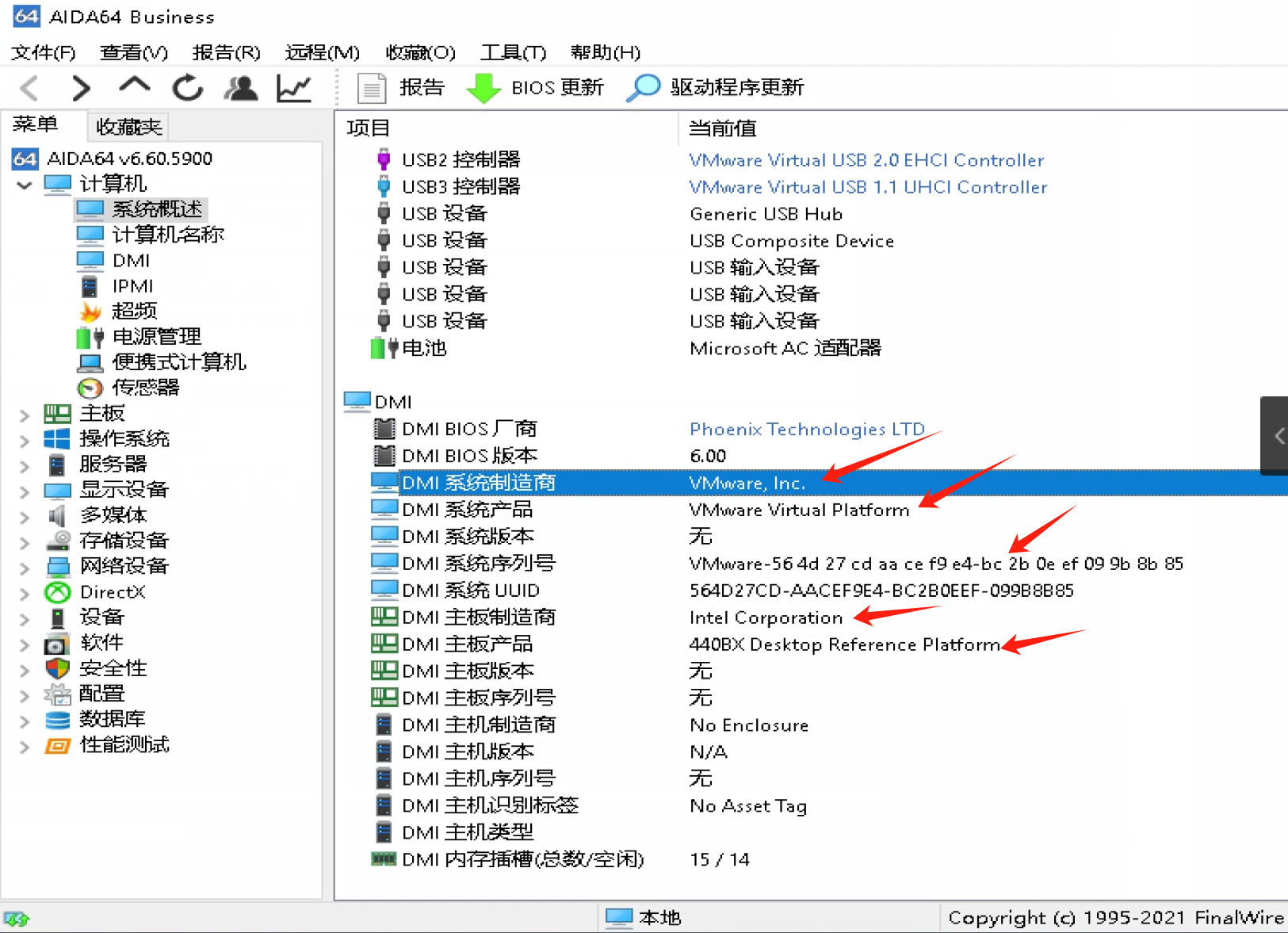Click the 数据库 database icon
This screenshot has width=1288, height=933.
point(57,720)
